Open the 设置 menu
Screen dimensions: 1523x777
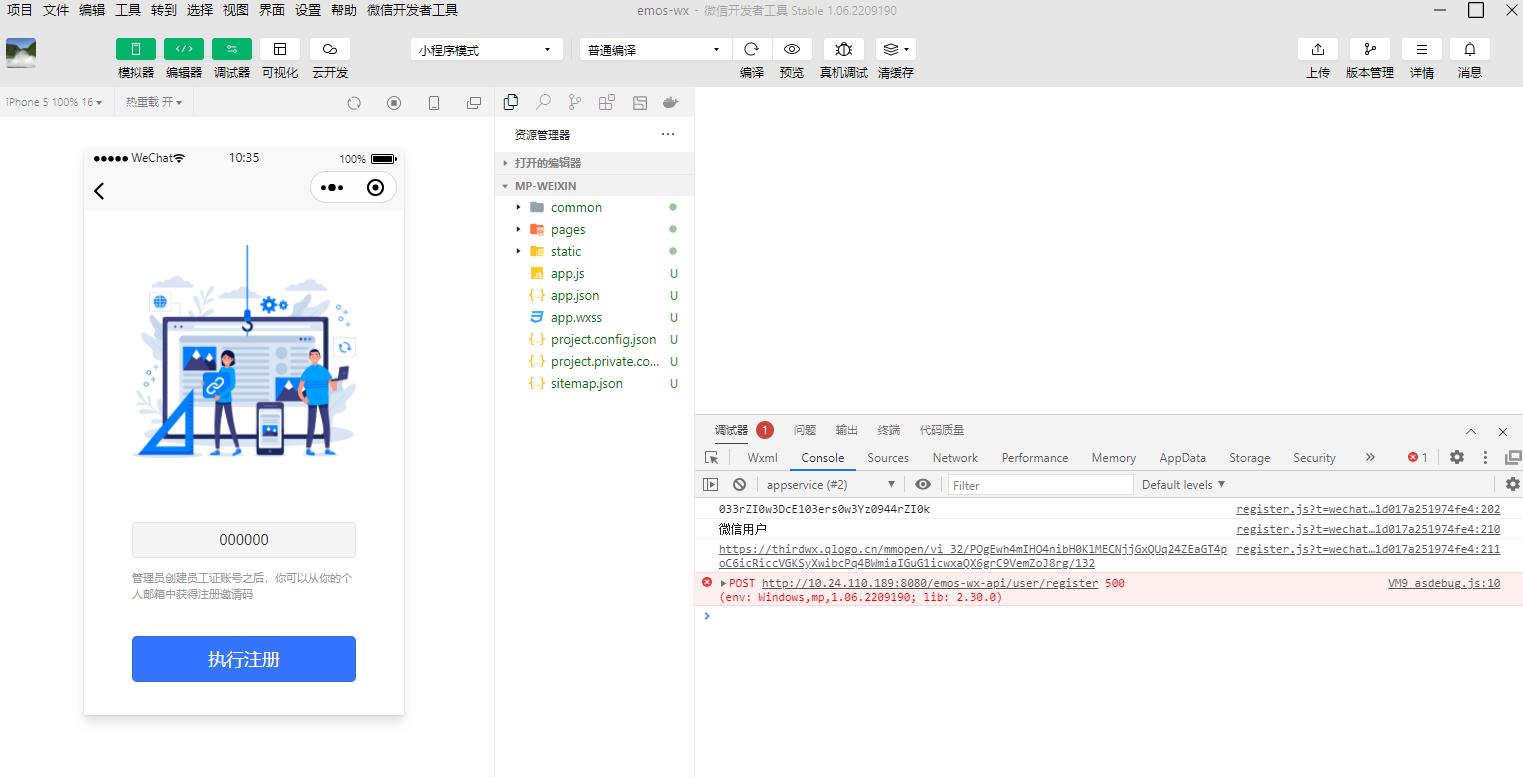[x=308, y=10]
